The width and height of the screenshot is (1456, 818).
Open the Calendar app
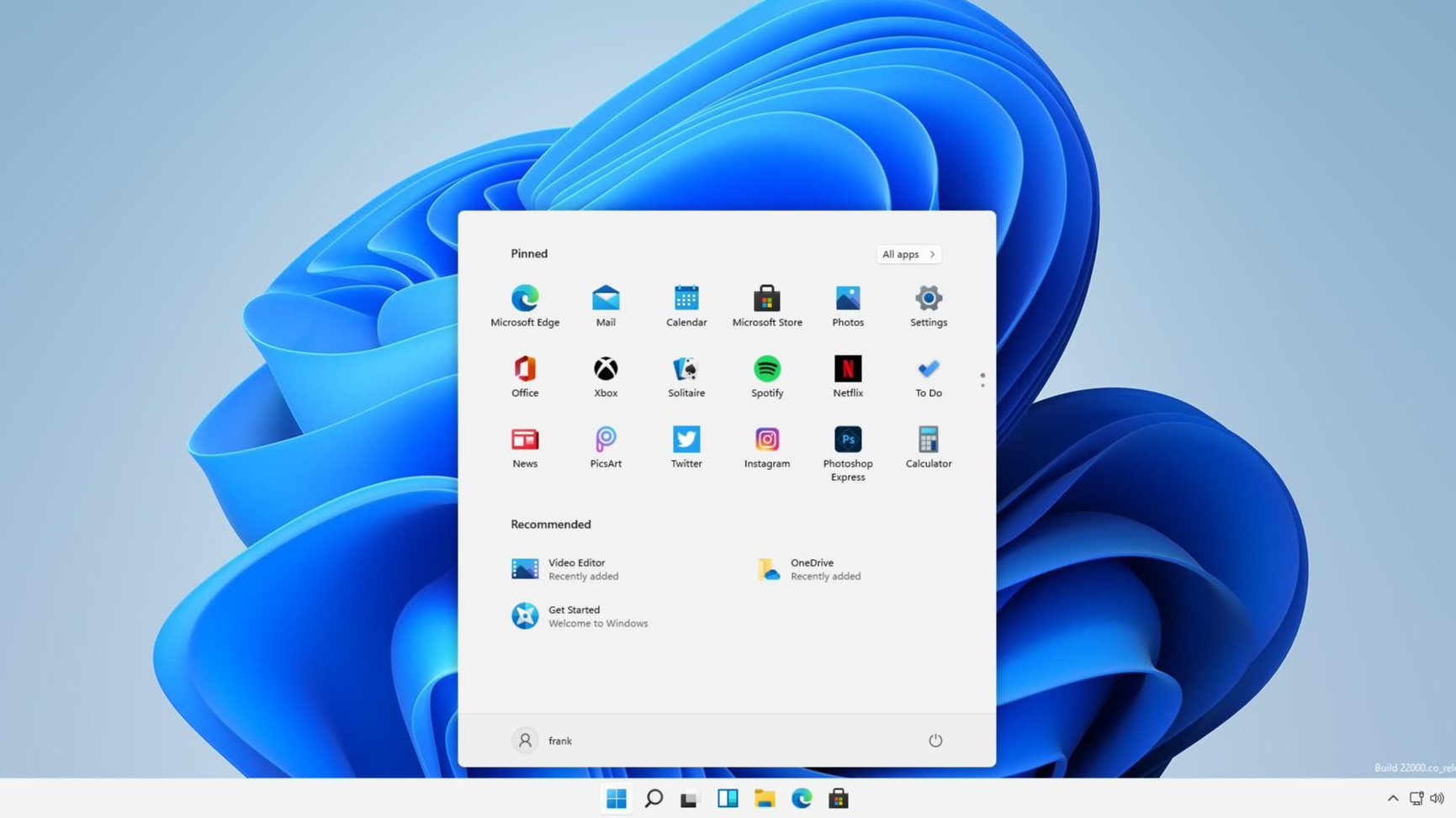pos(686,306)
